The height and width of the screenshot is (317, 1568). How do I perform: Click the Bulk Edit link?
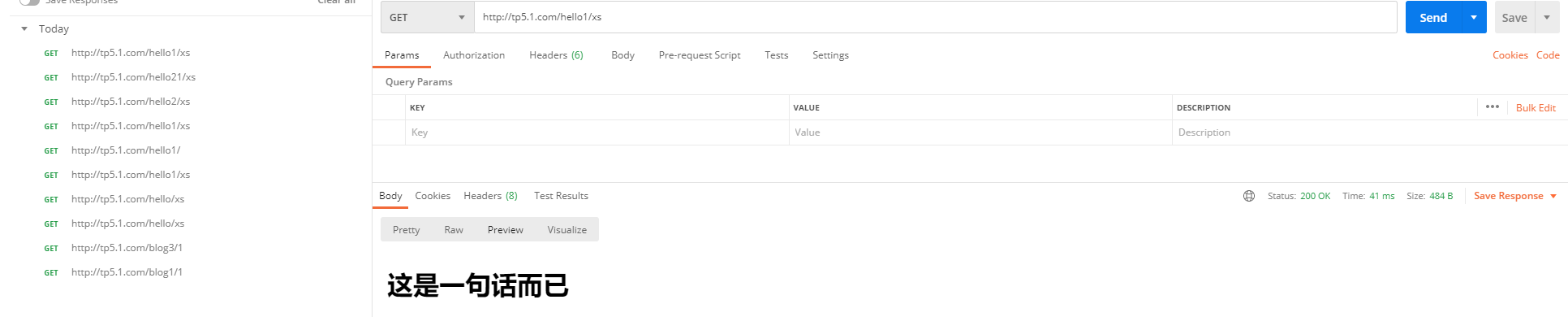coord(1536,108)
